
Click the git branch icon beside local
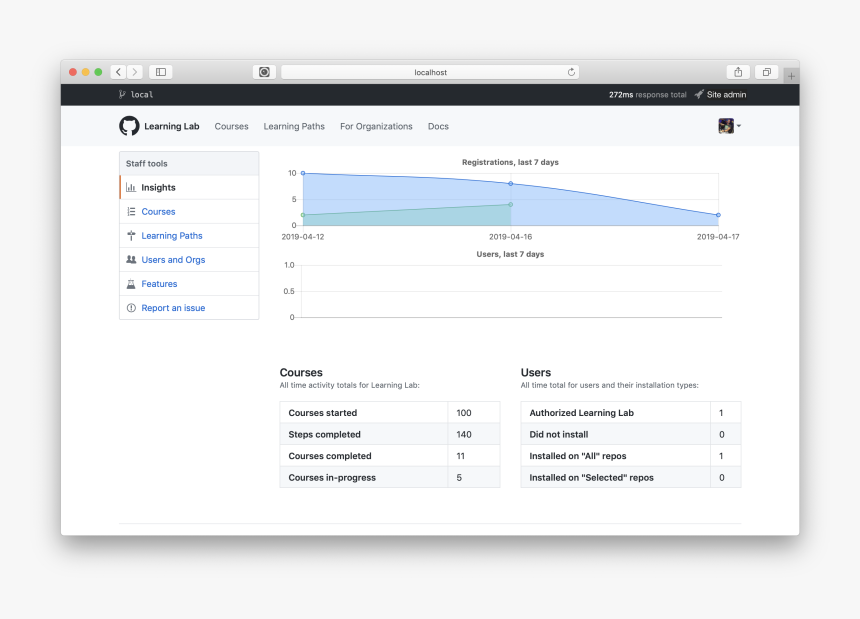tap(122, 94)
